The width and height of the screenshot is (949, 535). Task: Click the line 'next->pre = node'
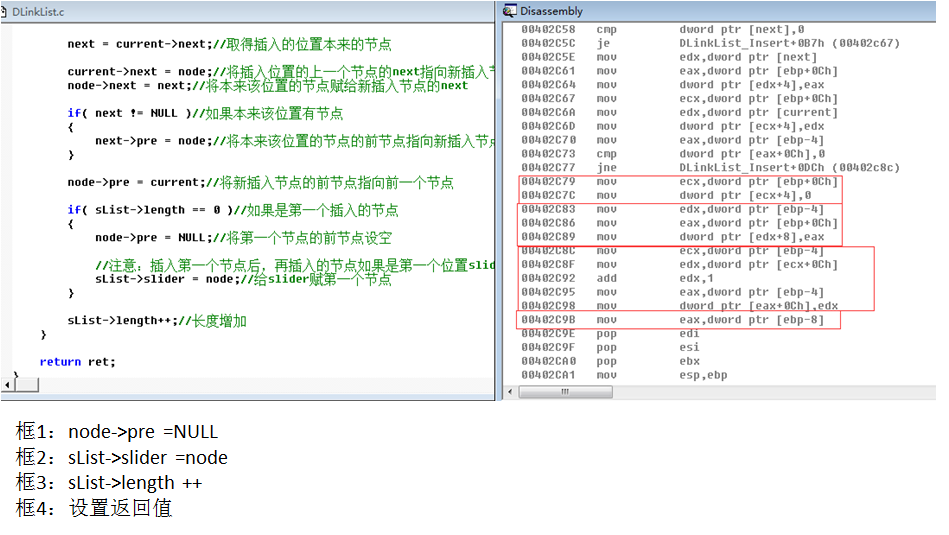point(295,141)
